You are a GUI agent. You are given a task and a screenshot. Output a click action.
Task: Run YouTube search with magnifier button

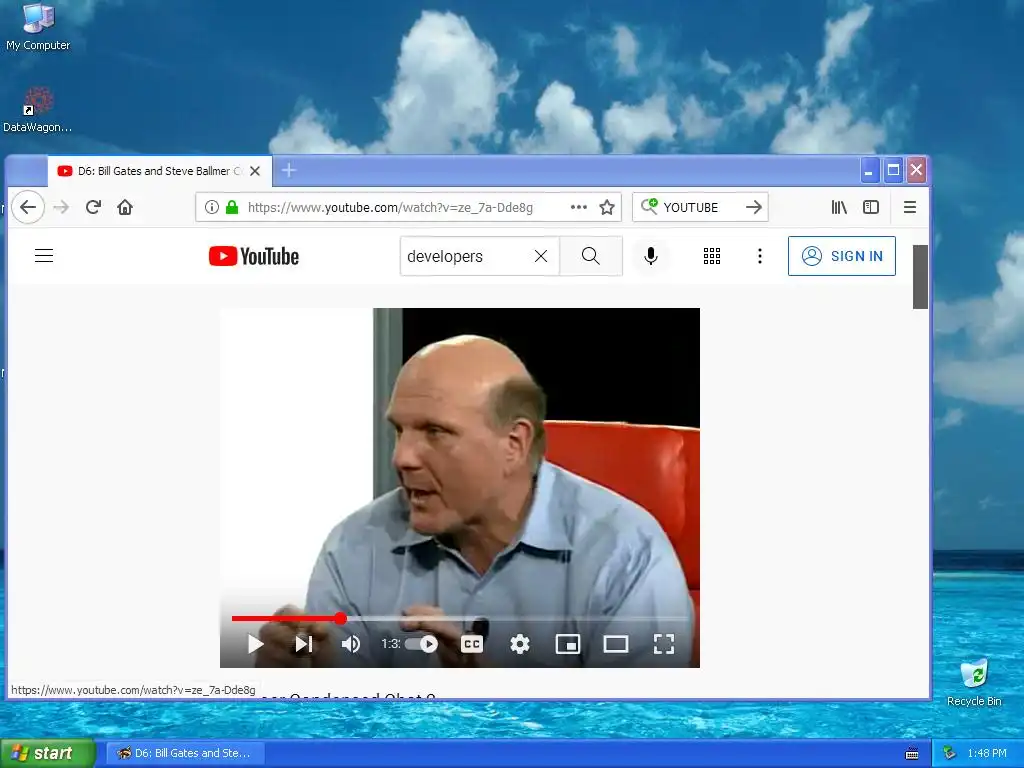pos(590,256)
